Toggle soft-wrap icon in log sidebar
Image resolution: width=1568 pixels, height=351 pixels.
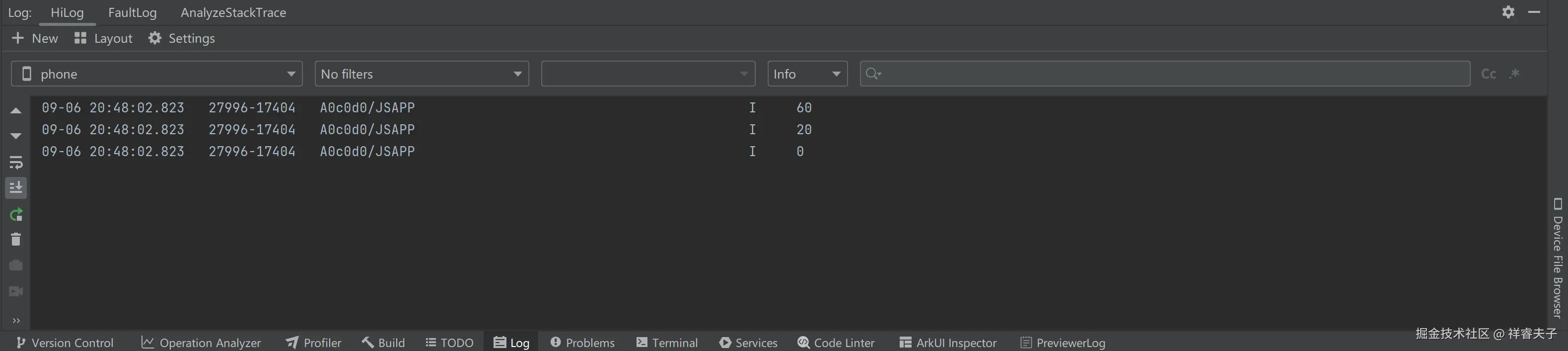coord(16,162)
